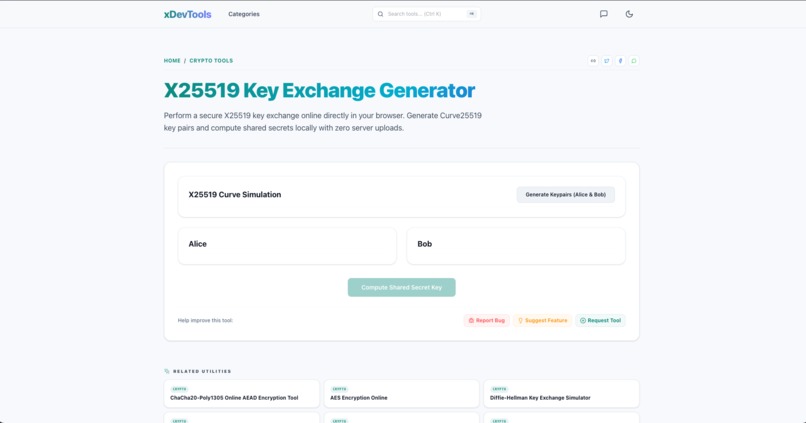Open AES Encryption Online card

click(401, 394)
